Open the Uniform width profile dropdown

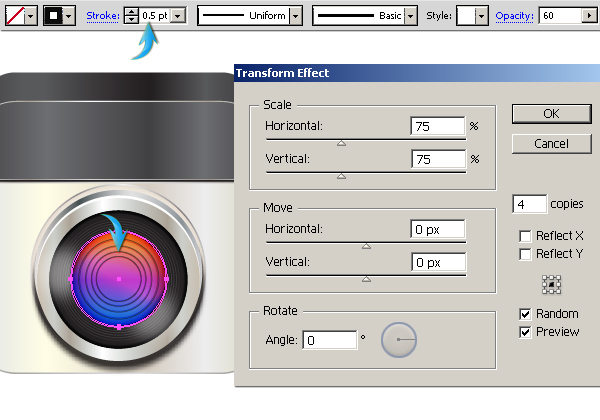(x=295, y=16)
